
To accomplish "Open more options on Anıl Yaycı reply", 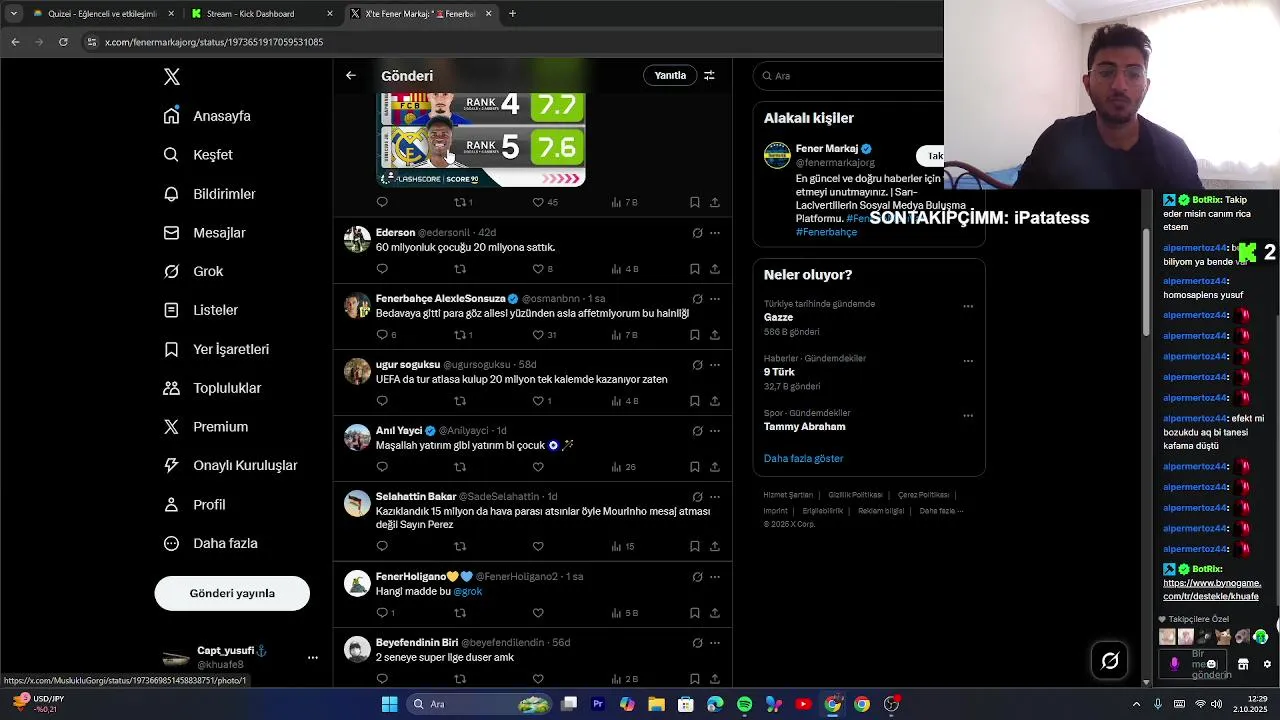I will point(714,431).
